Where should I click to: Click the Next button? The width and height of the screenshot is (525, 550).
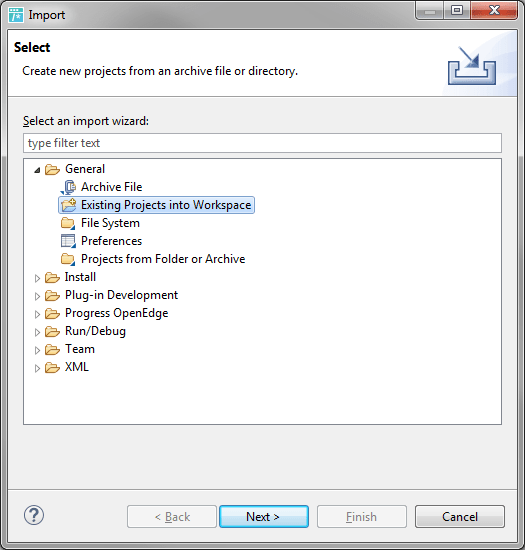pos(264,516)
